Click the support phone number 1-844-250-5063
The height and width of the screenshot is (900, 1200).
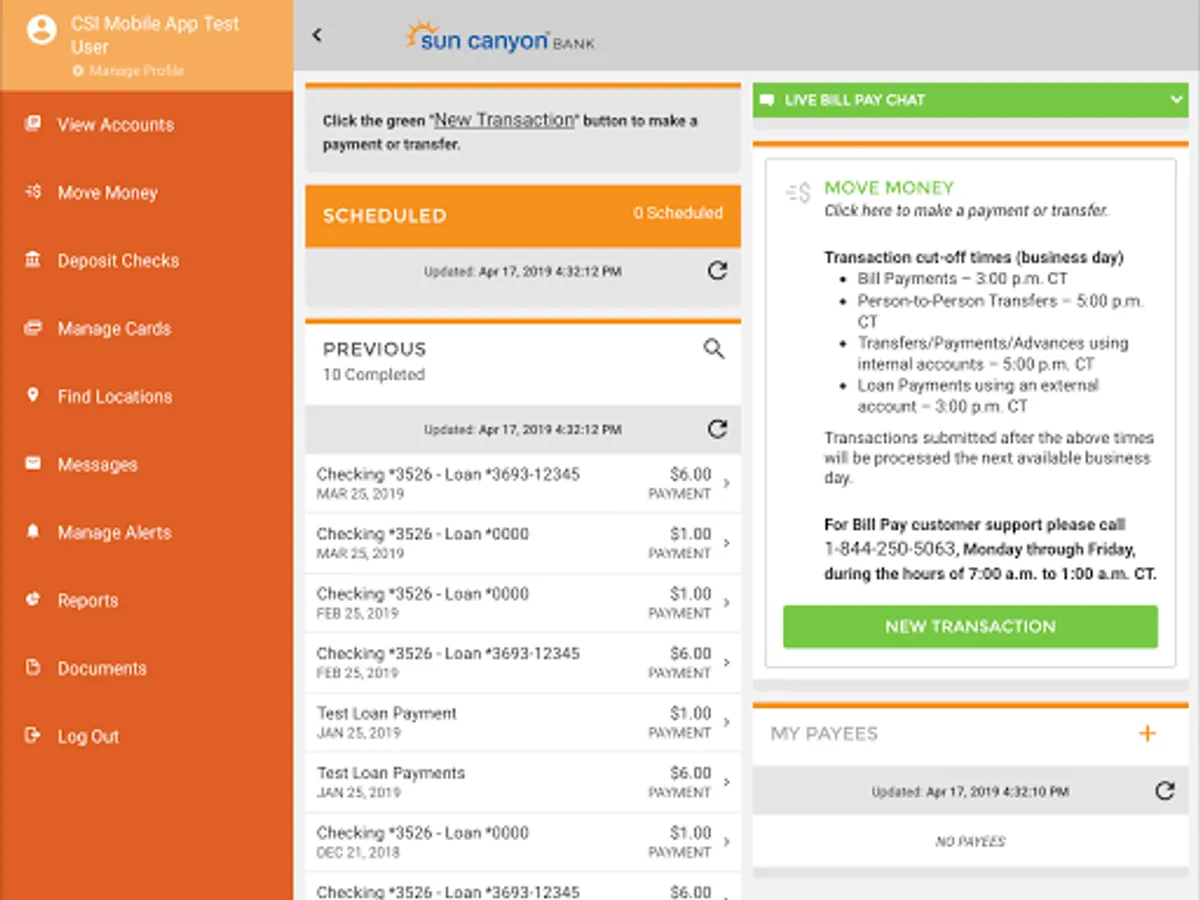point(890,550)
